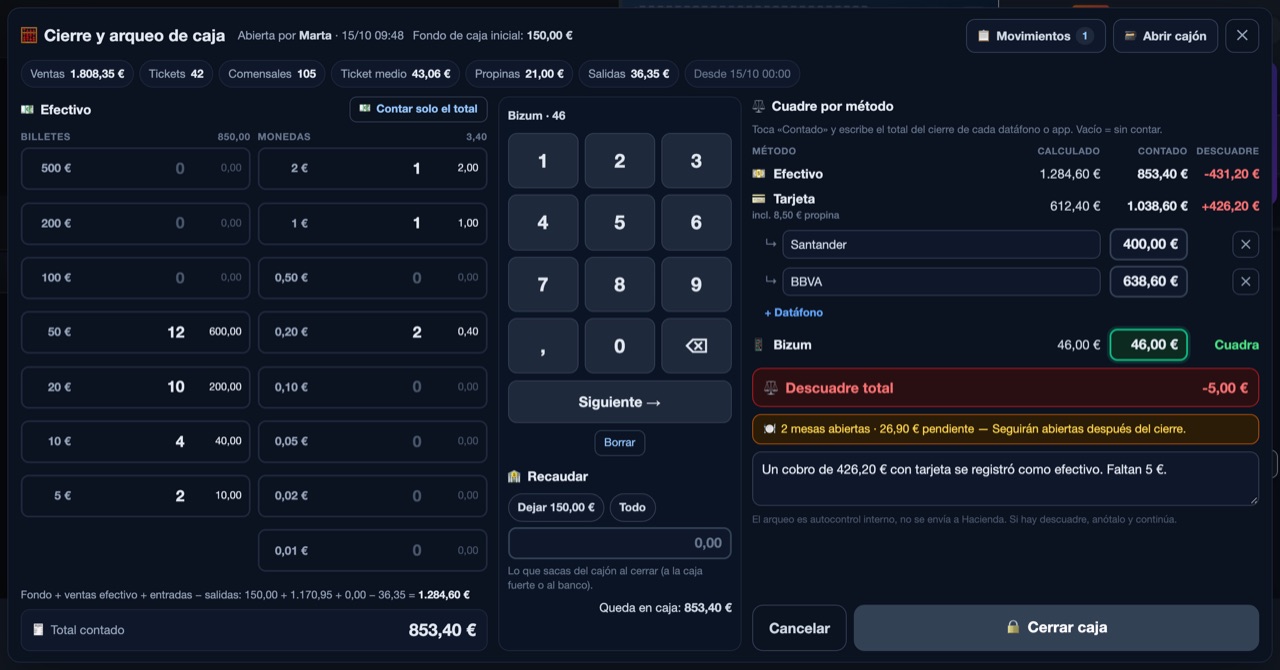Select the 0,05 € coins count field
This screenshot has width=1280, height=670.
click(372, 441)
